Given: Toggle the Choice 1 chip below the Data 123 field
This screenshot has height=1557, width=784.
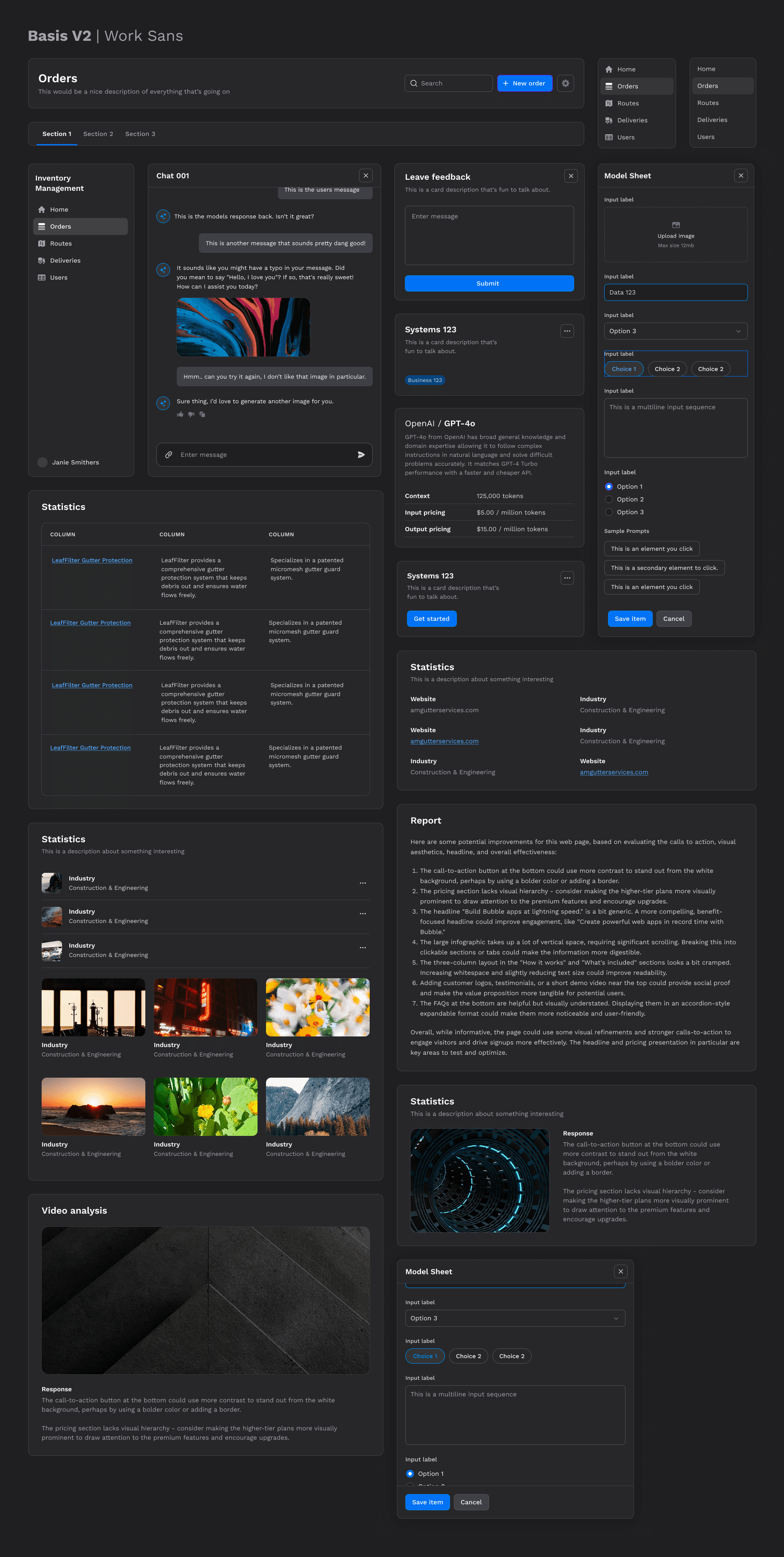Looking at the screenshot, I should point(623,369).
